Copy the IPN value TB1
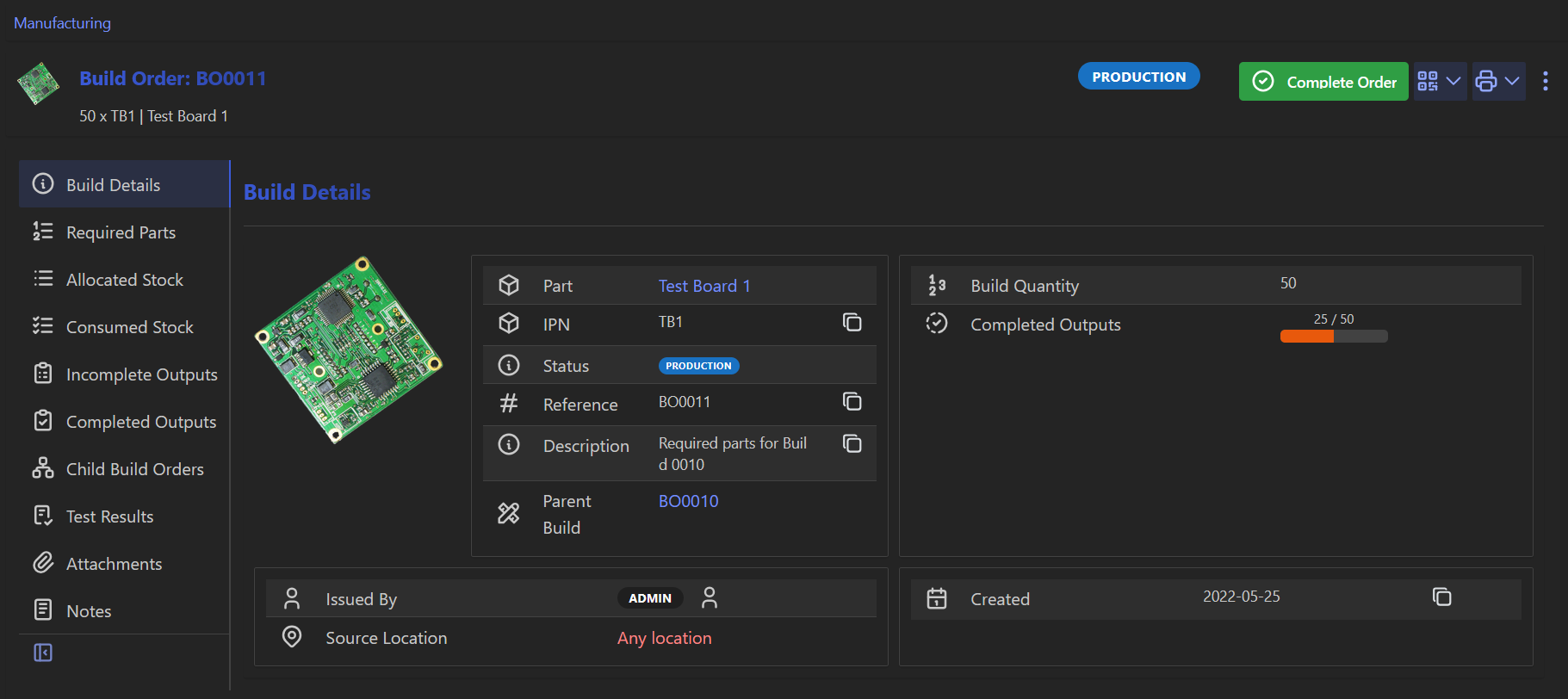This screenshot has height=699, width=1568. click(852, 322)
